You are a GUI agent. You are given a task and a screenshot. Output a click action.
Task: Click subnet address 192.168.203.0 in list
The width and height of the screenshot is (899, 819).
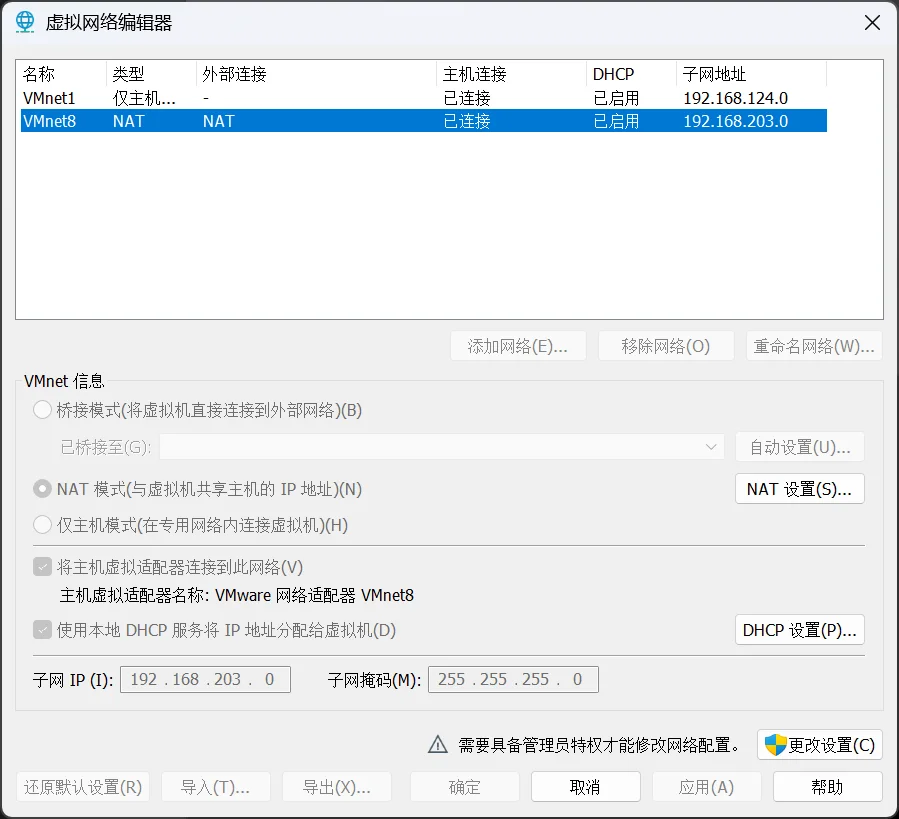(x=736, y=121)
